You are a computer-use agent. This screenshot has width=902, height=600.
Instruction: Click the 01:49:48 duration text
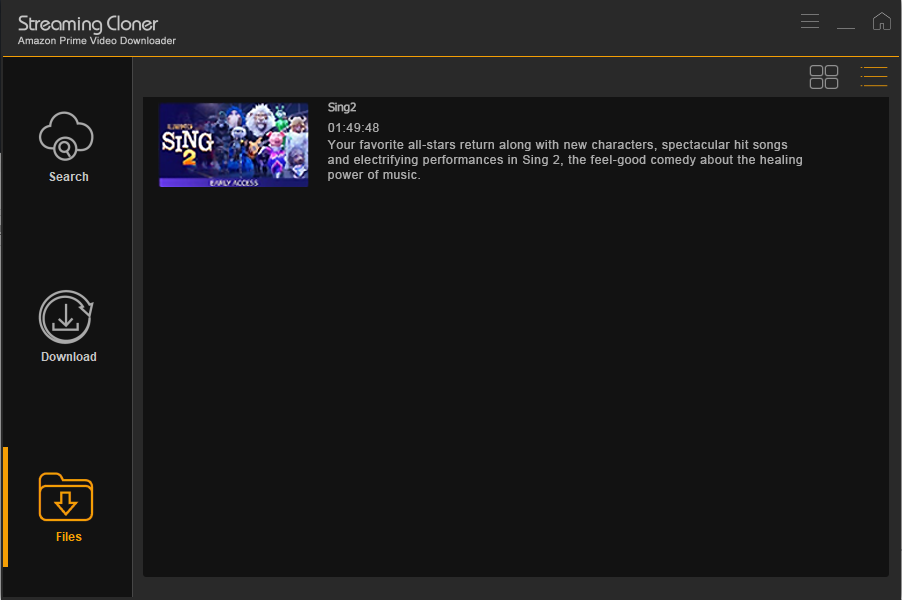tap(353, 128)
